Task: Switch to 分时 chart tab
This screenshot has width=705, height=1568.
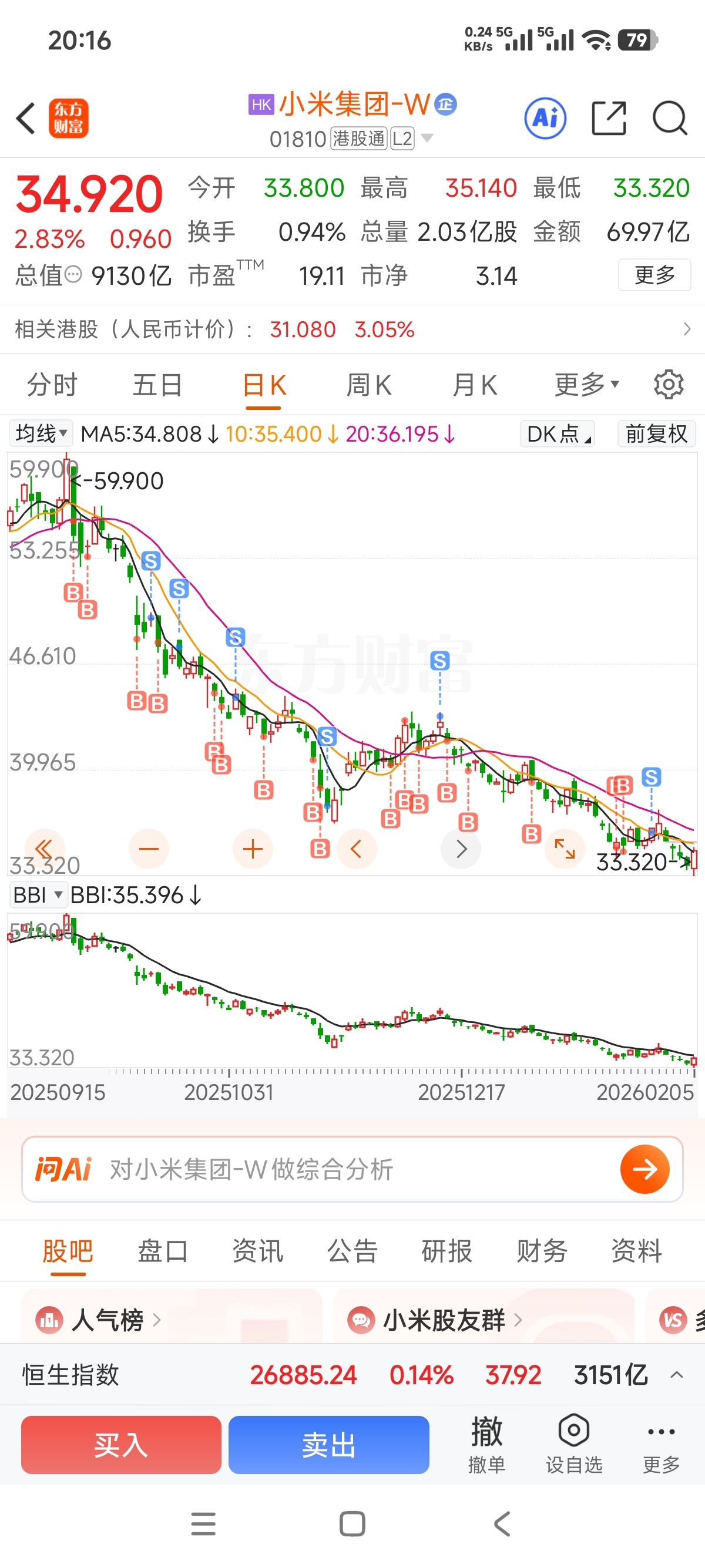Action: point(52,385)
